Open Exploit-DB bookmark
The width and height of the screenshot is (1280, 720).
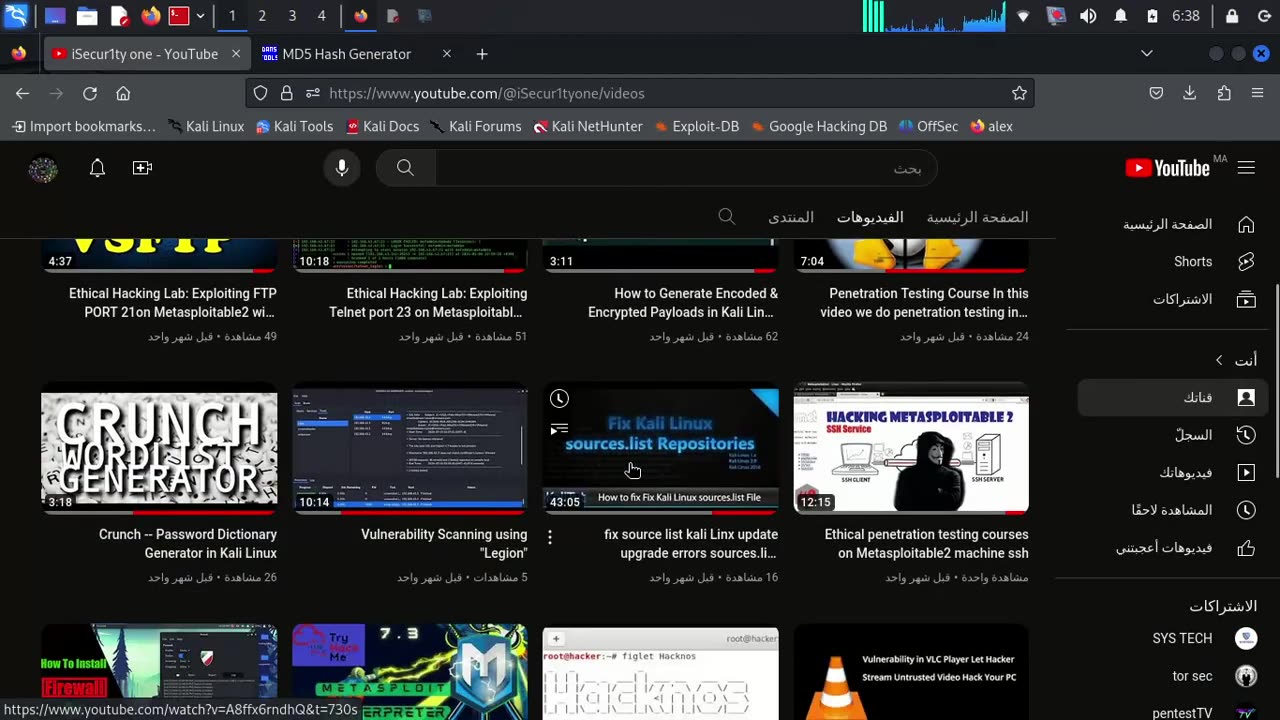[x=696, y=126]
